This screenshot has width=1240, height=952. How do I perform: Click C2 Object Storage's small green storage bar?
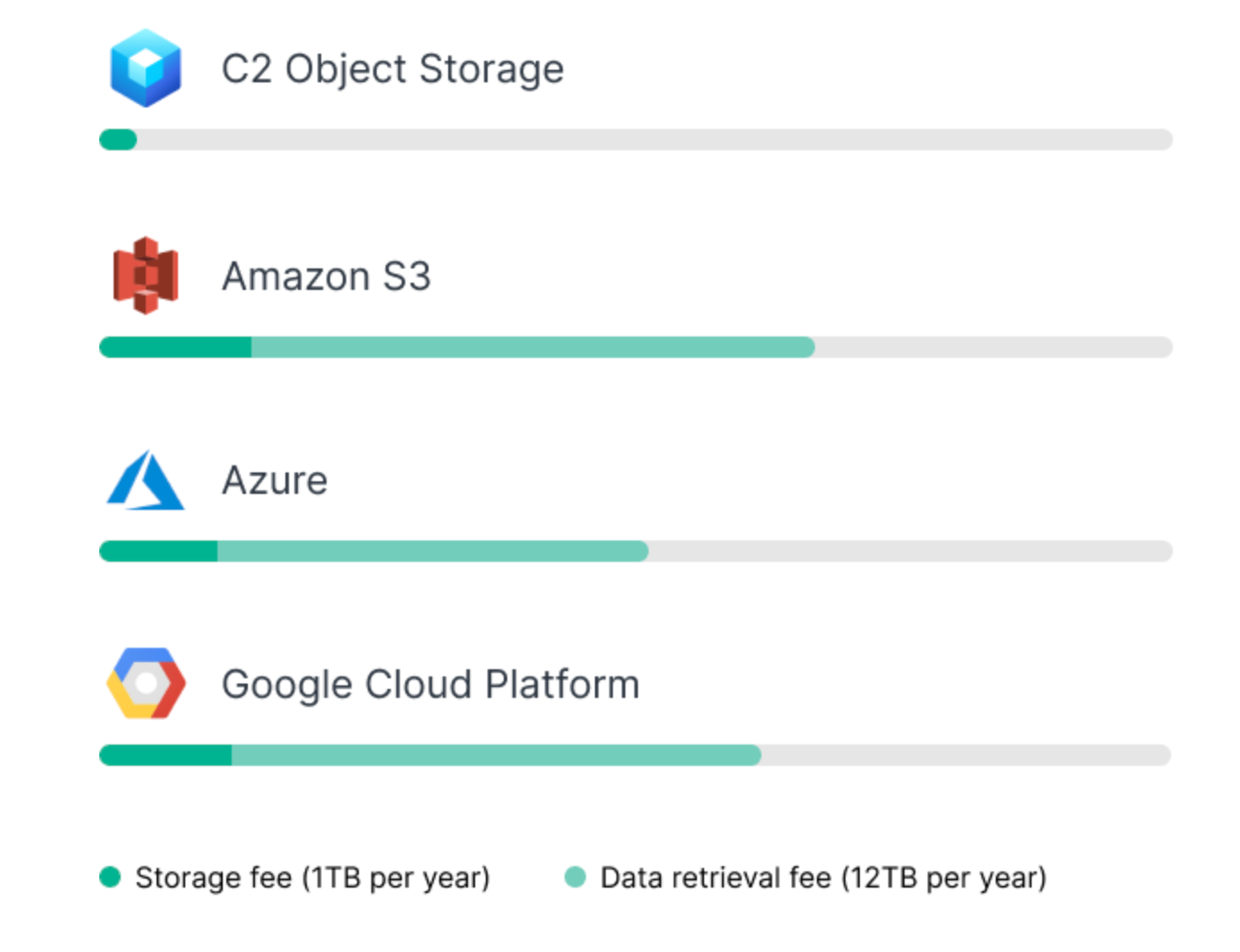click(118, 140)
